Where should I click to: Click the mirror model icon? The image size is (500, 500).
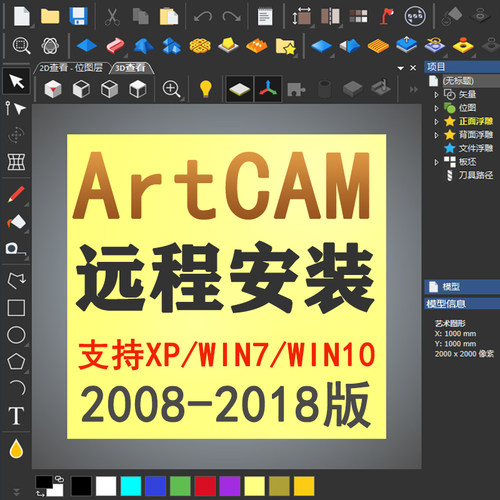point(330,17)
